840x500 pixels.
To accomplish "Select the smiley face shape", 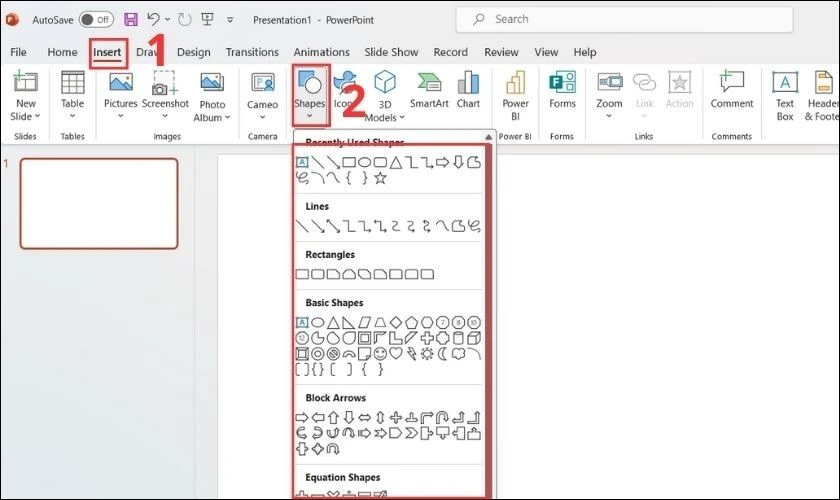I will pos(380,353).
